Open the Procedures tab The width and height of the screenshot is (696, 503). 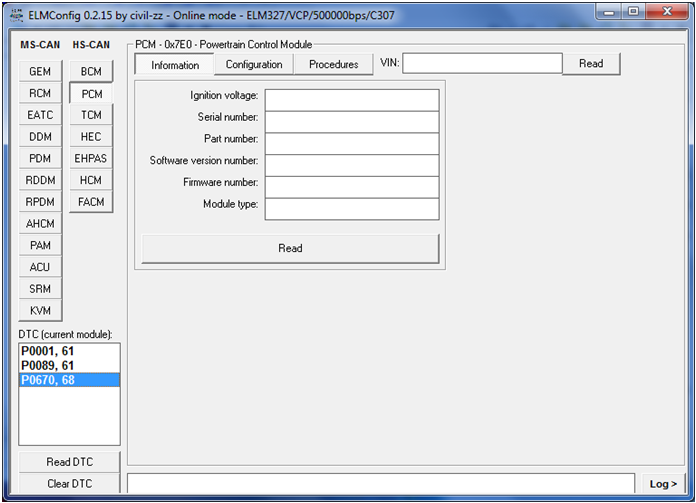(x=333, y=64)
